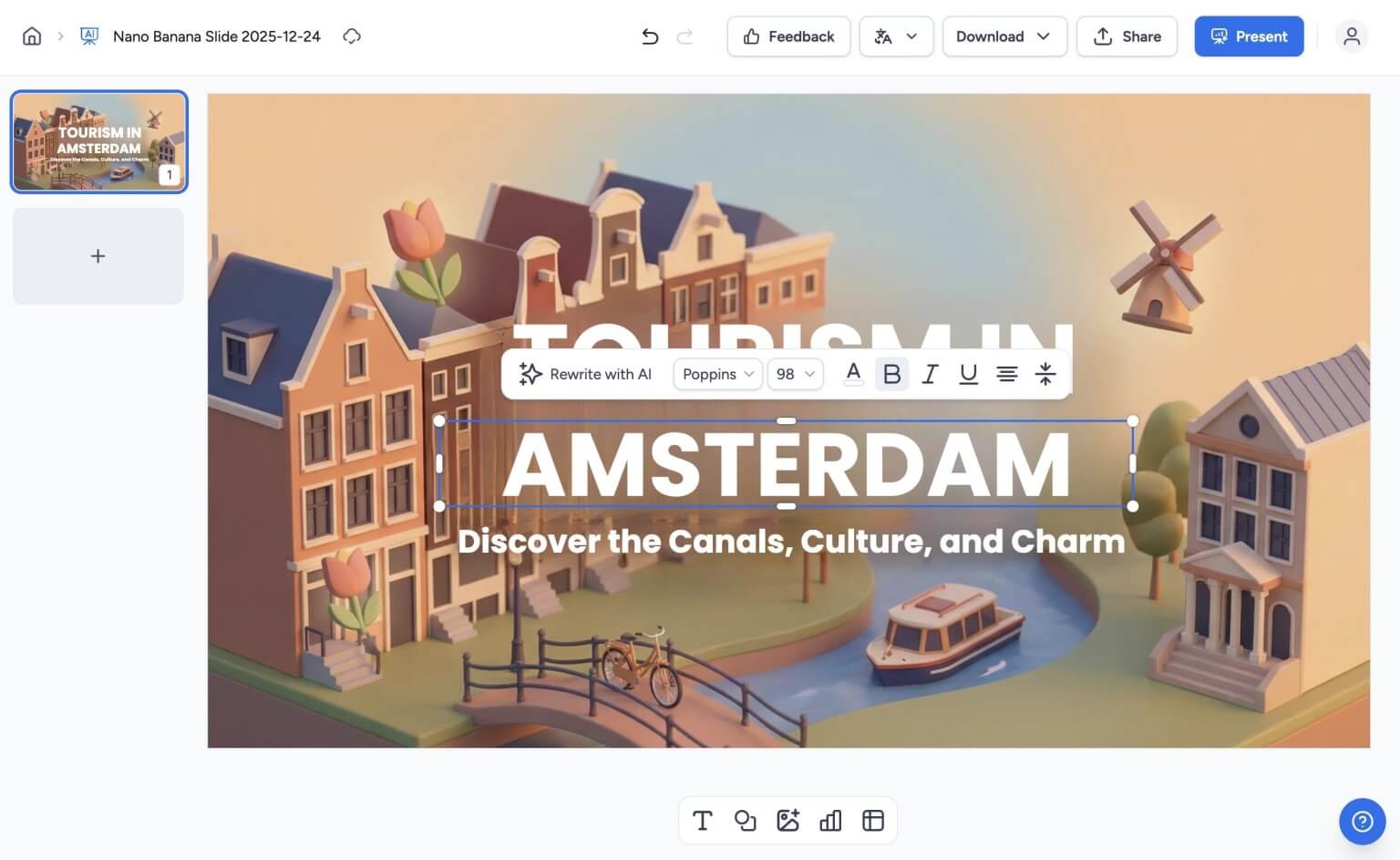Open the font size 98 dropdown
Image resolution: width=1400 pixels, height=860 pixels.
tap(794, 374)
